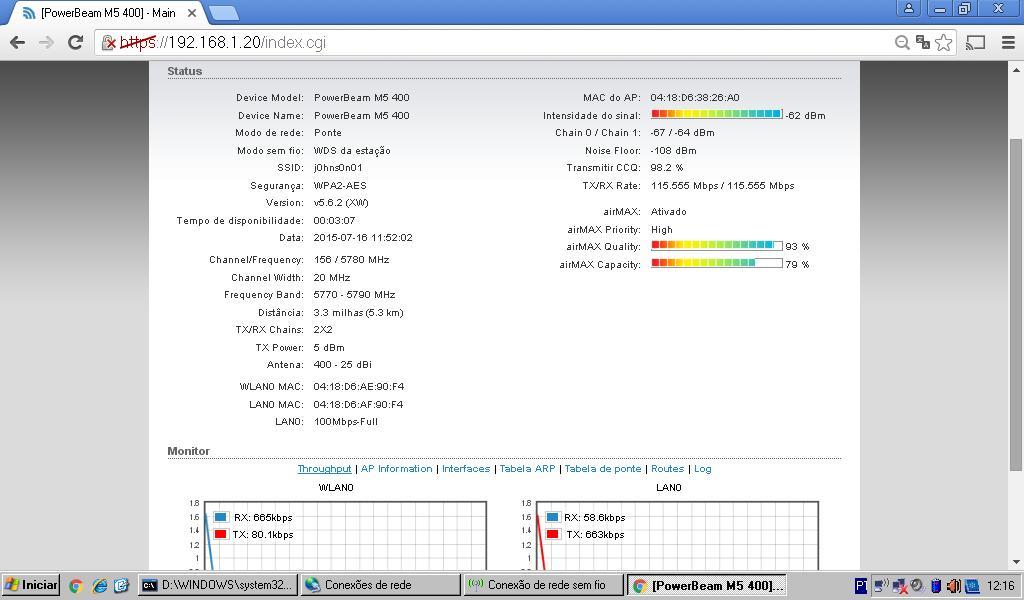1024x600 pixels.
Task: Reload the PowerBeam status page
Action: (x=75, y=42)
